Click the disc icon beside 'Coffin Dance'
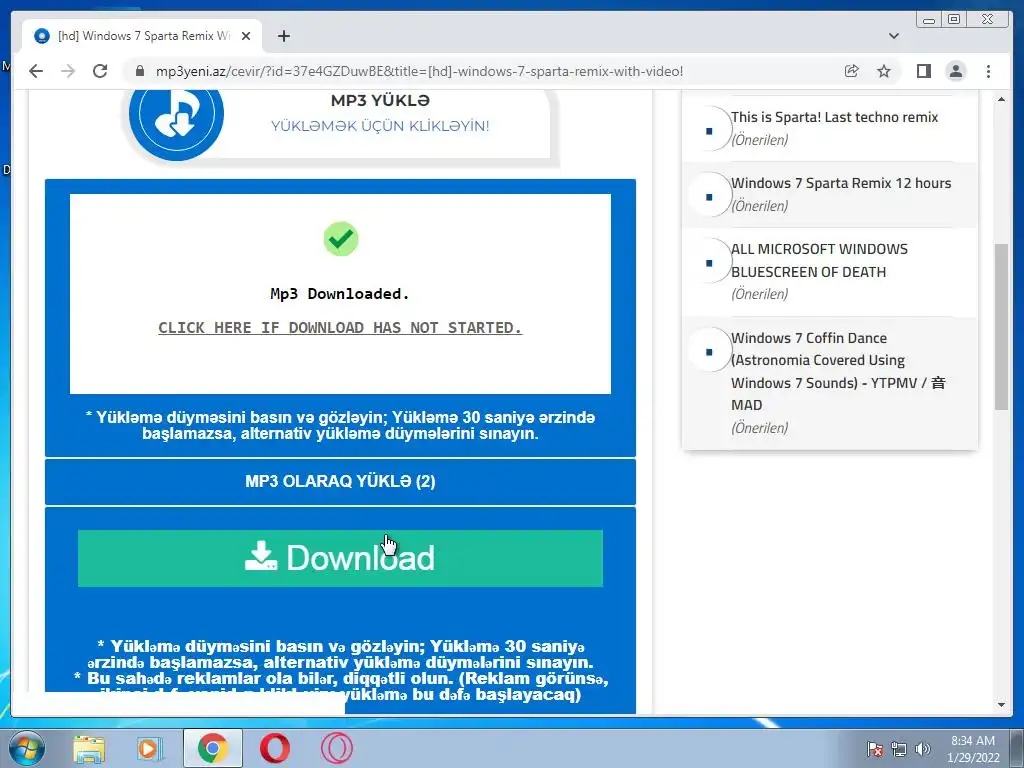 [x=709, y=349]
